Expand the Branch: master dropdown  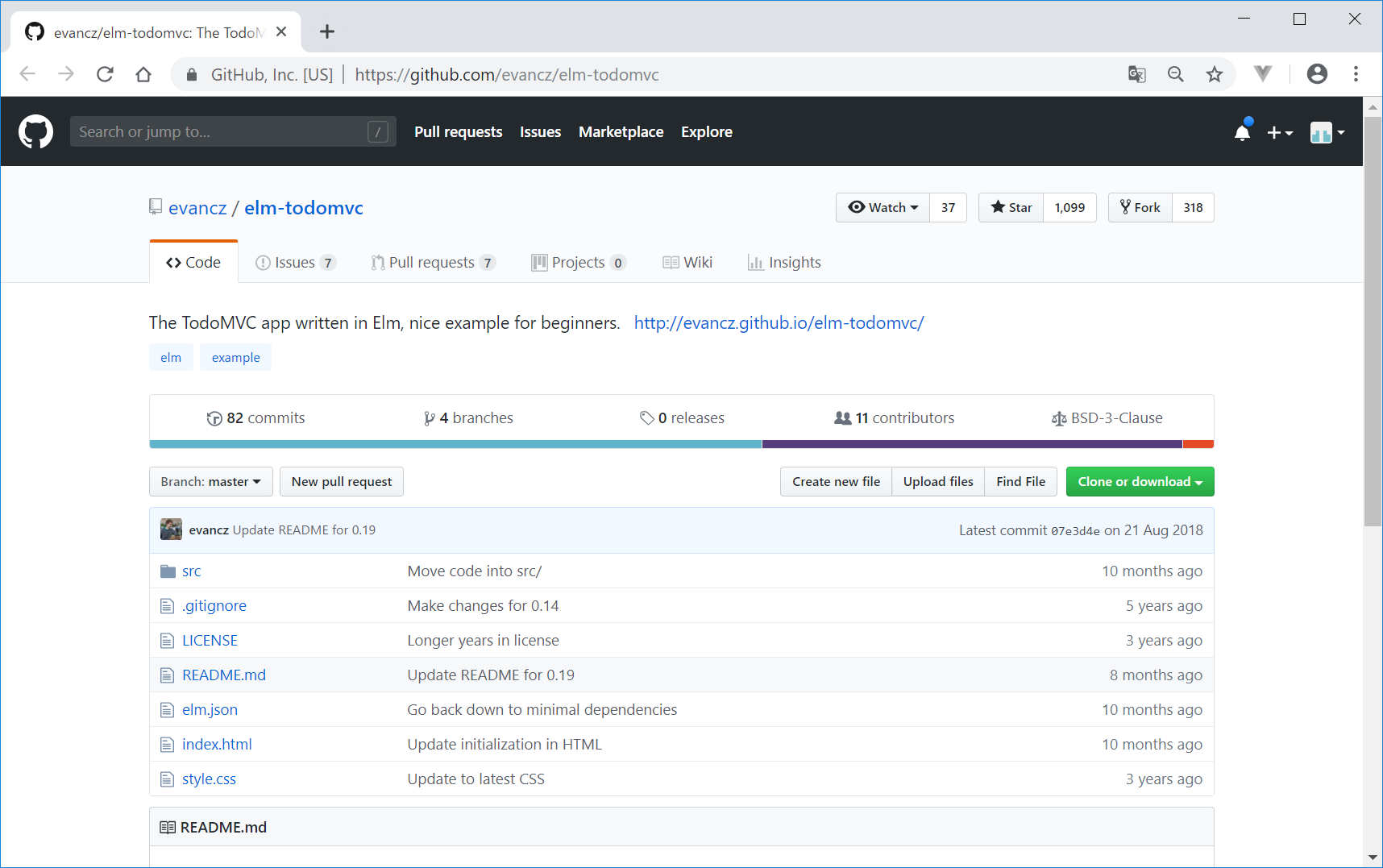210,482
